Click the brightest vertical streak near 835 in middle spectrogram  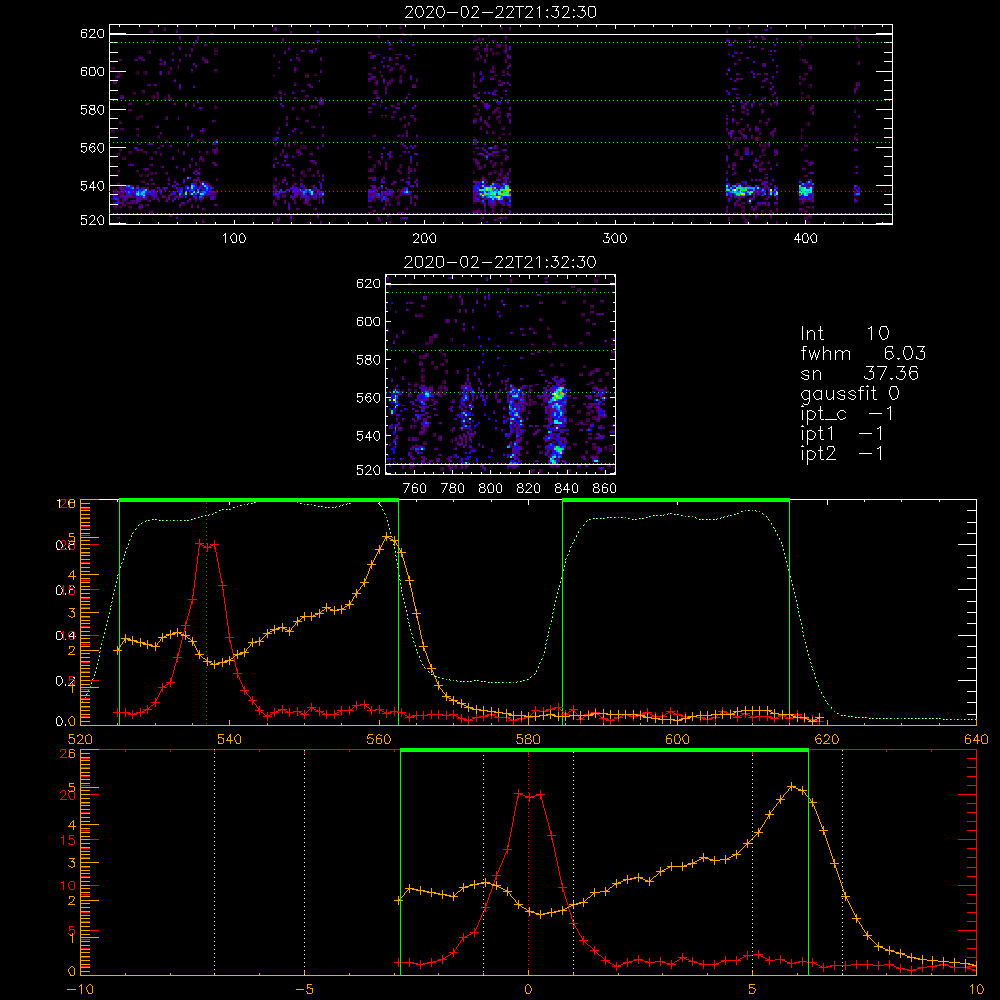(557, 421)
